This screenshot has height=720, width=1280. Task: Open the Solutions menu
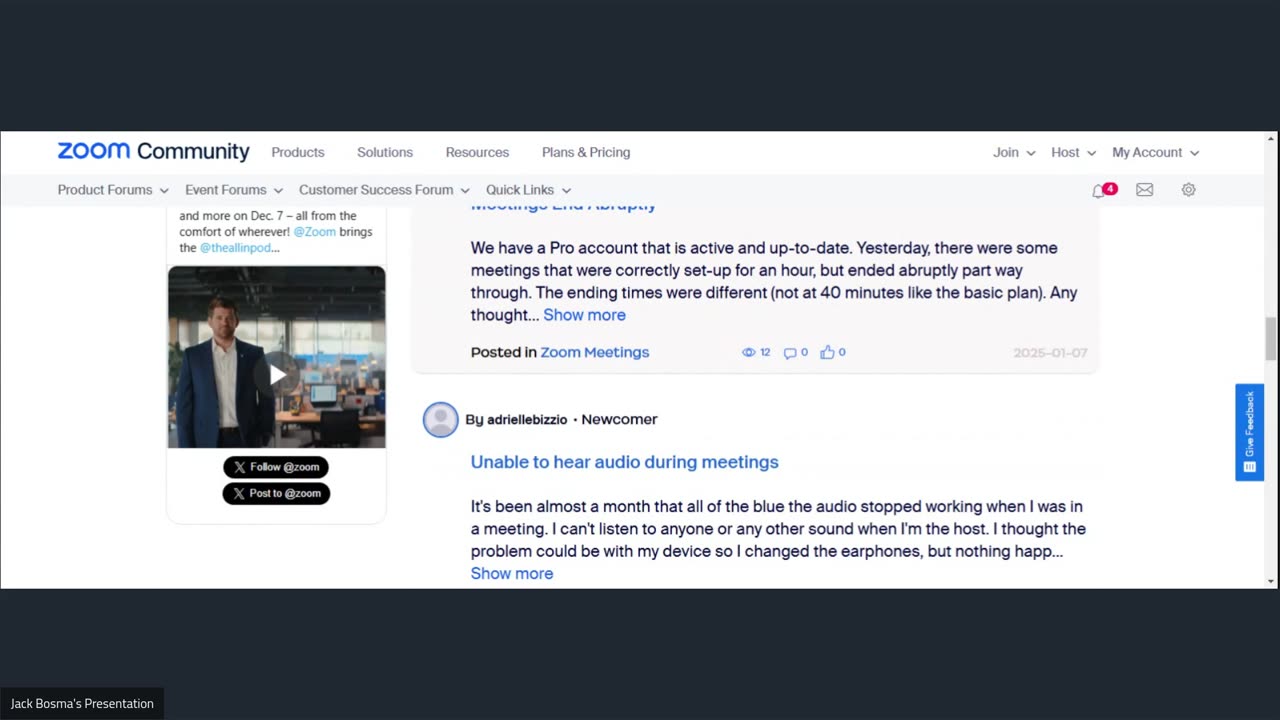(385, 152)
